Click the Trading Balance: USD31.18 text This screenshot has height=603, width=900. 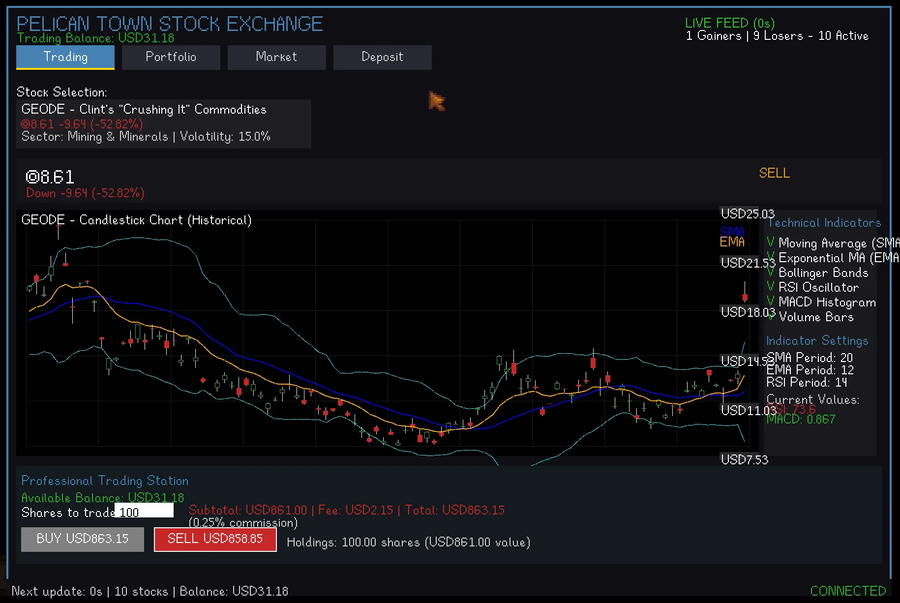point(95,38)
